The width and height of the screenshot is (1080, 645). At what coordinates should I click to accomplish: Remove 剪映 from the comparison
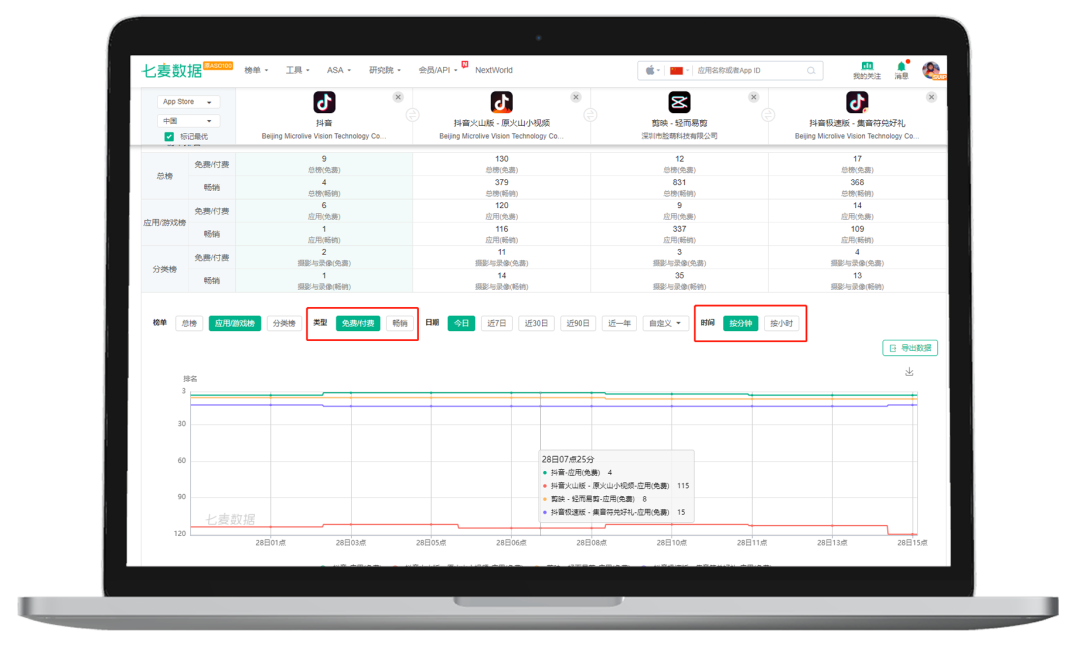tap(754, 97)
